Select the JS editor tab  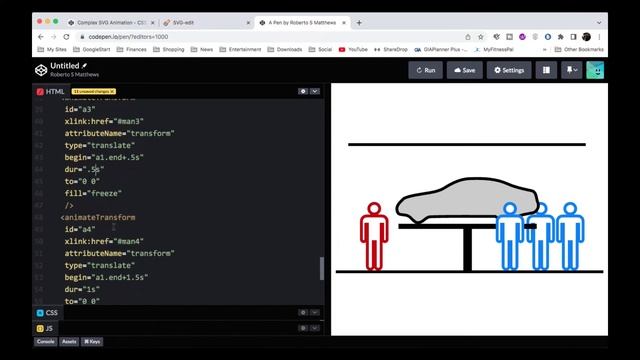[45, 328]
